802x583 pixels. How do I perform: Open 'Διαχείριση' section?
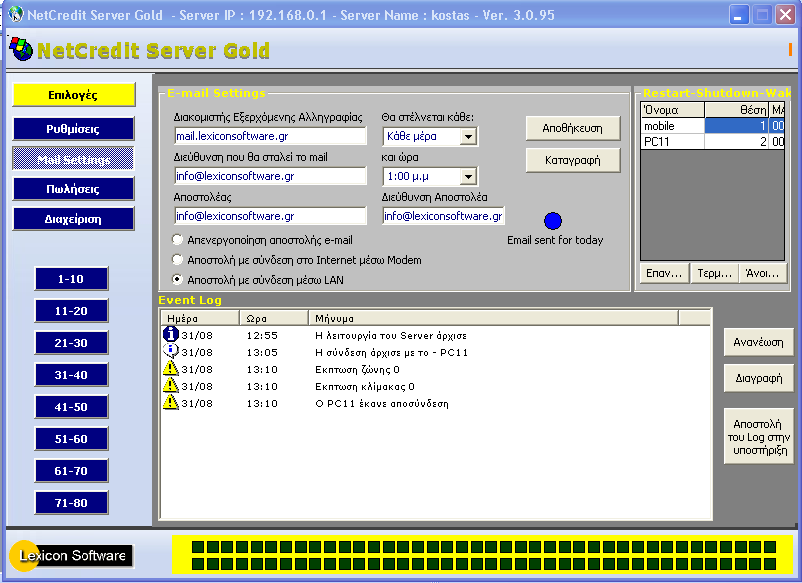click(74, 219)
